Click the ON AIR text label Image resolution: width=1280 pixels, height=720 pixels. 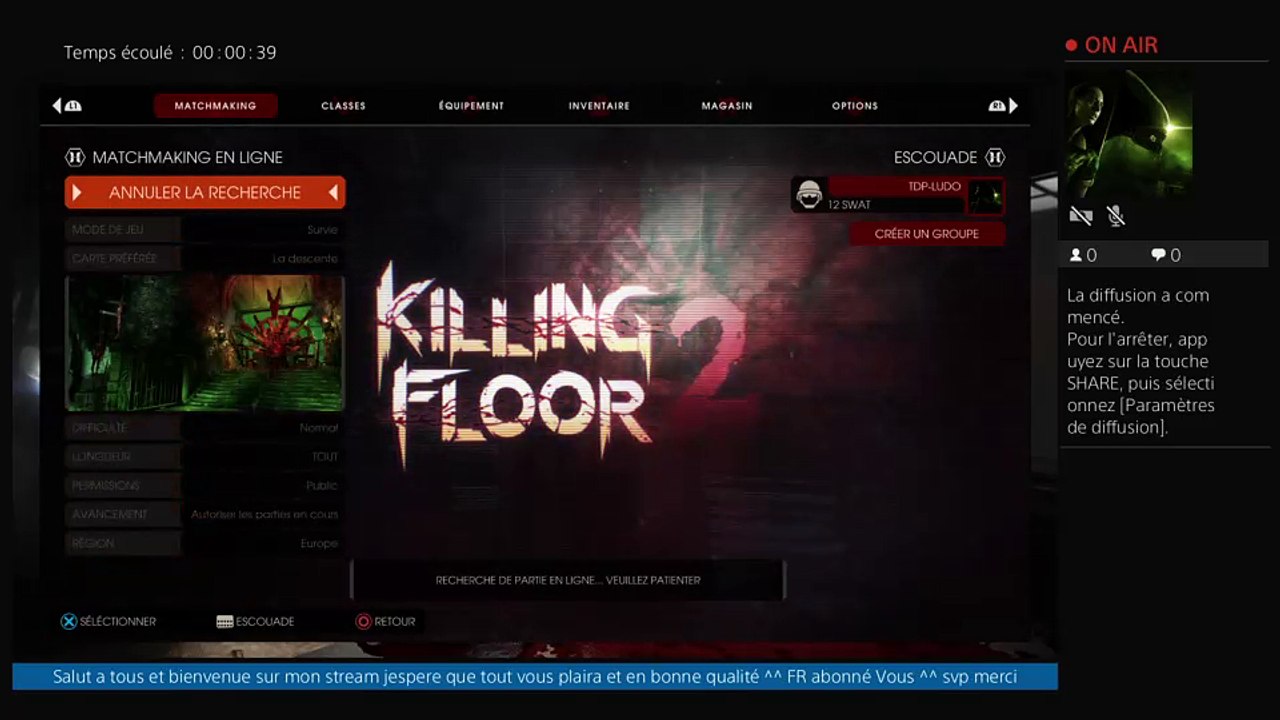tap(1121, 45)
